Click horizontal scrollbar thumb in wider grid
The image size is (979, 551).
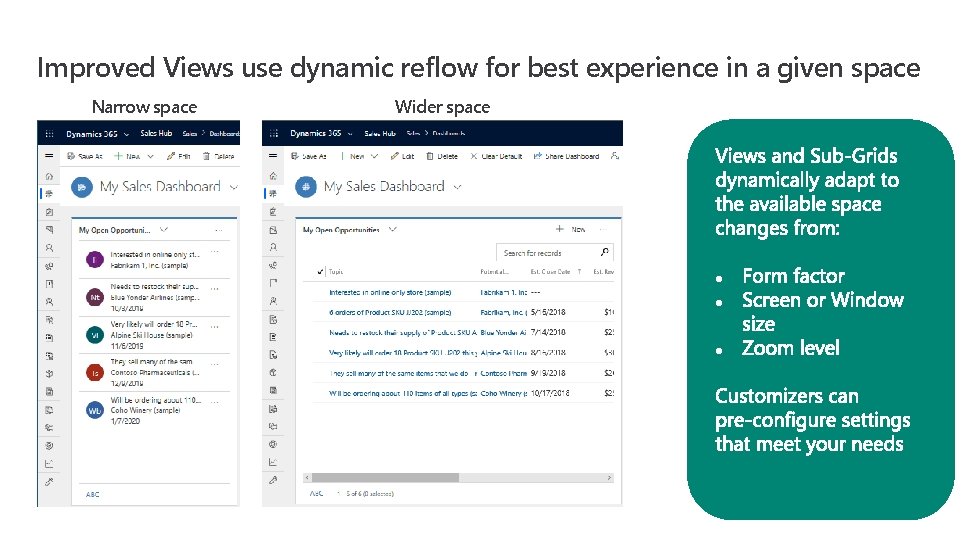[x=385, y=477]
